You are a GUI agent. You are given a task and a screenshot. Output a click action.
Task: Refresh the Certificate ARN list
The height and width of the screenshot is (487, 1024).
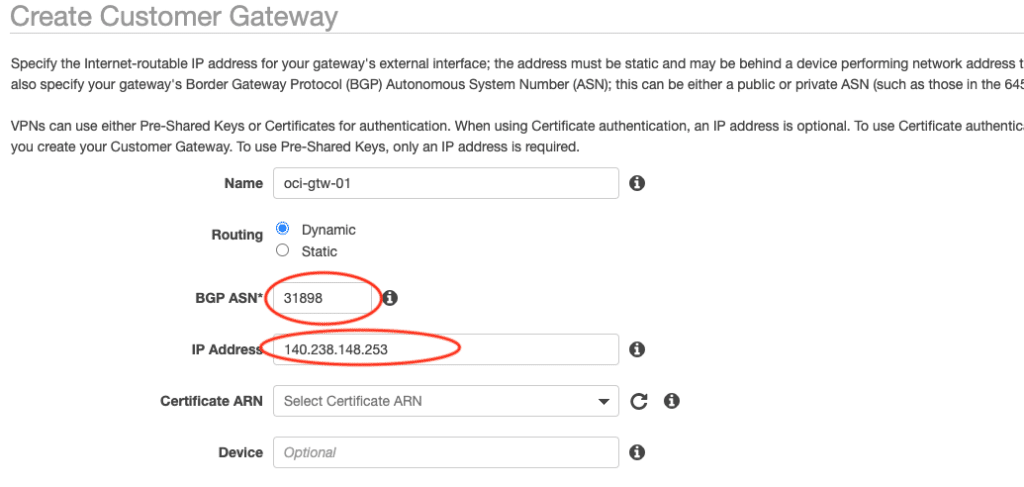pyautogui.click(x=639, y=401)
